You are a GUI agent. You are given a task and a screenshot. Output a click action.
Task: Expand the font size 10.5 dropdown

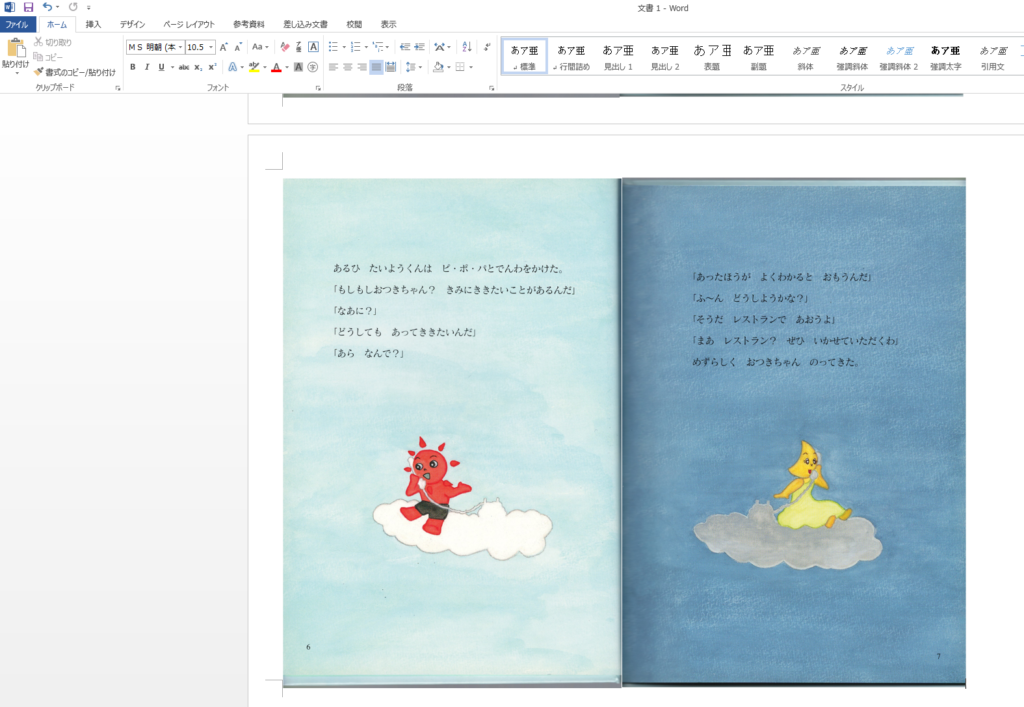(211, 47)
